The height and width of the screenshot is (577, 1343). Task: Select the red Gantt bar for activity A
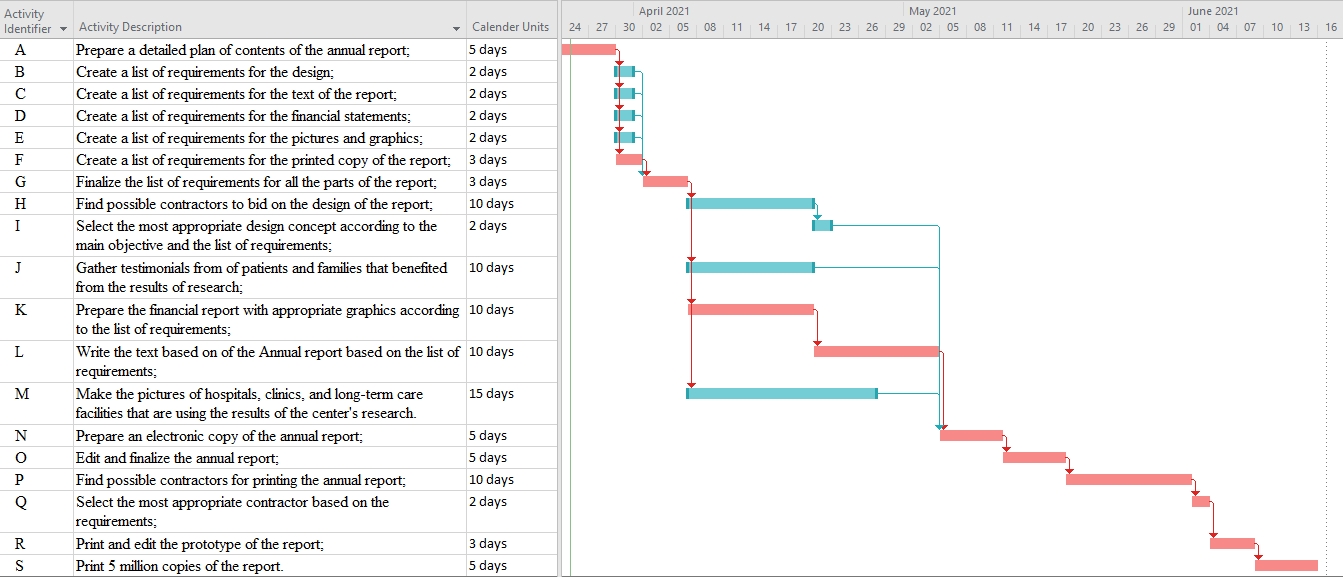click(x=589, y=50)
